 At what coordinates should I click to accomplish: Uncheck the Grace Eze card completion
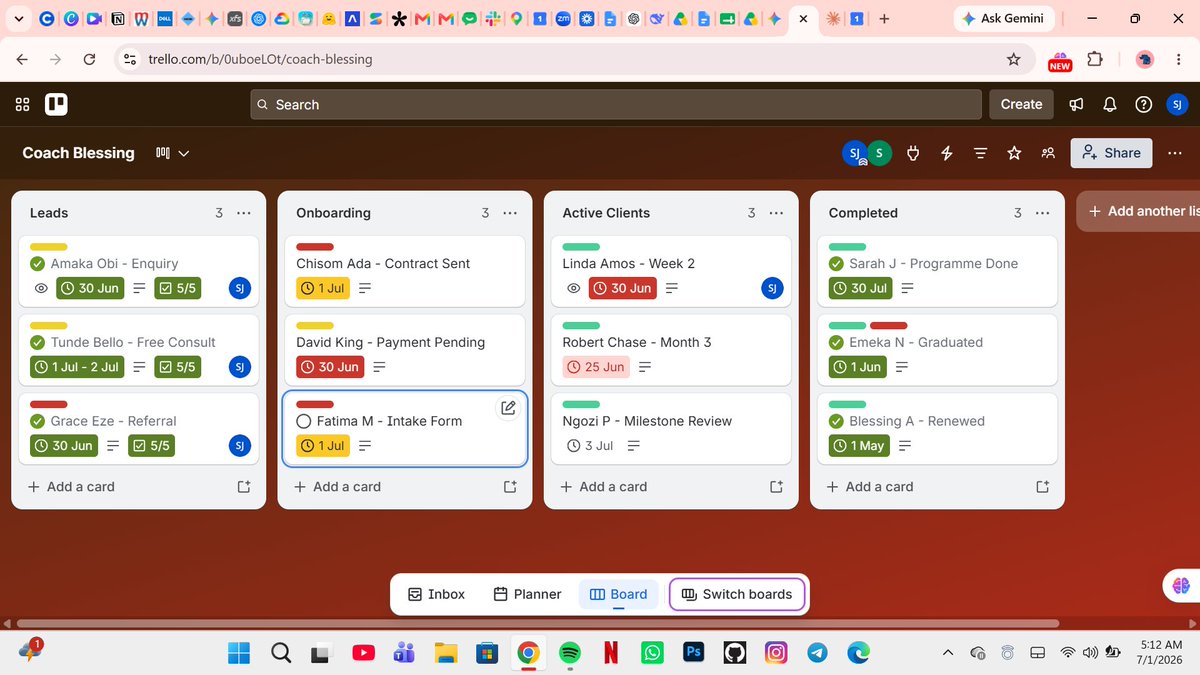(x=38, y=421)
